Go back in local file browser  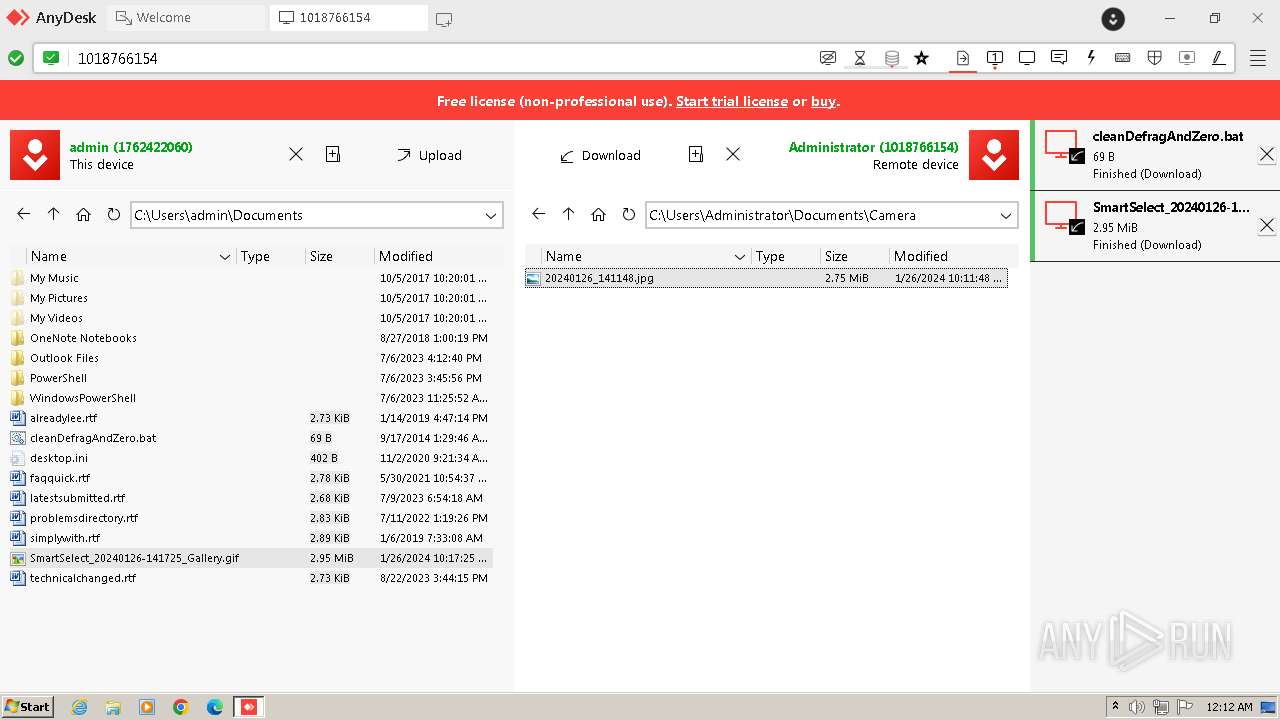coord(24,214)
